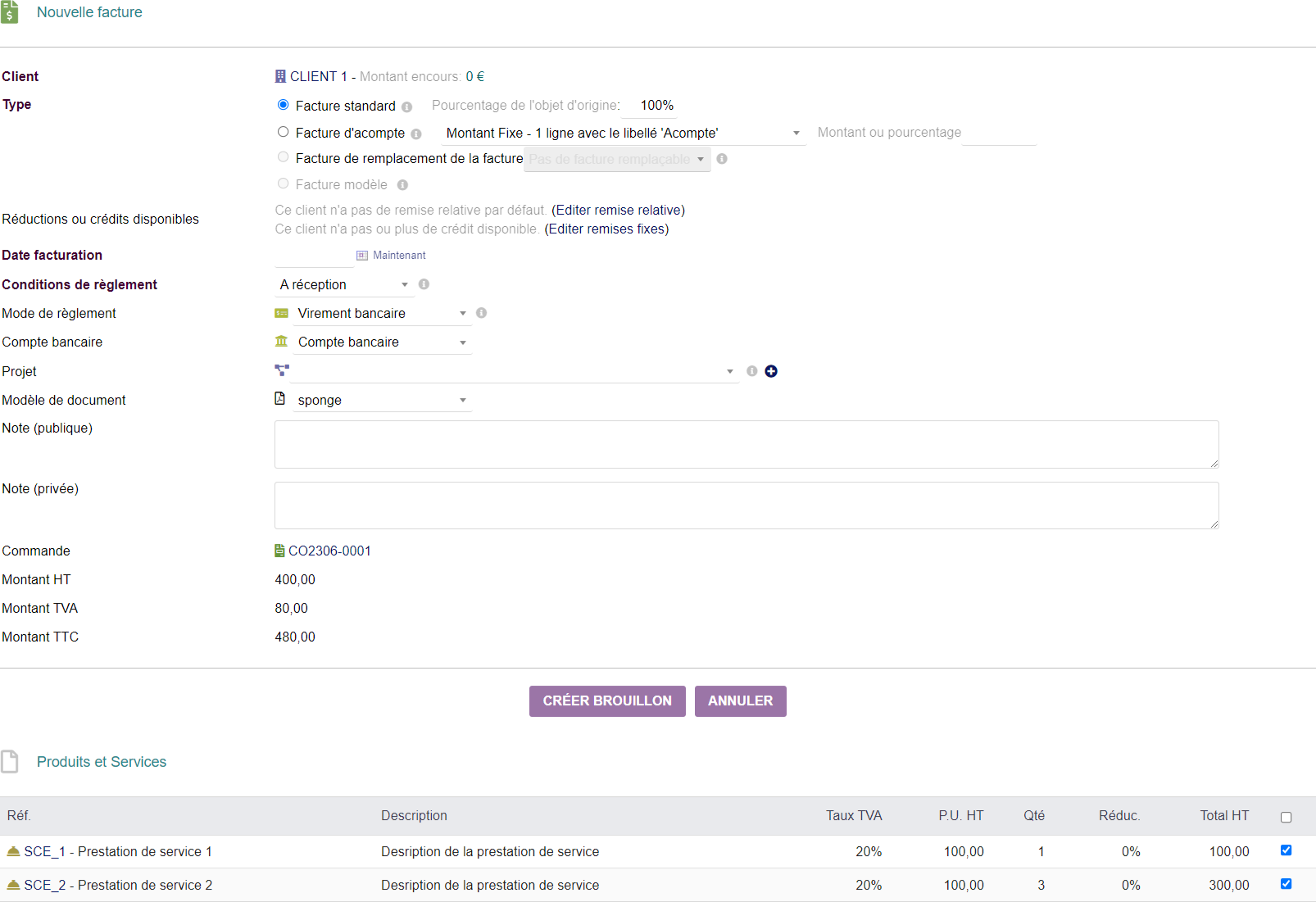1316x902 pixels.
Task: Click the service icon for SCE_1
Action: 13,851
